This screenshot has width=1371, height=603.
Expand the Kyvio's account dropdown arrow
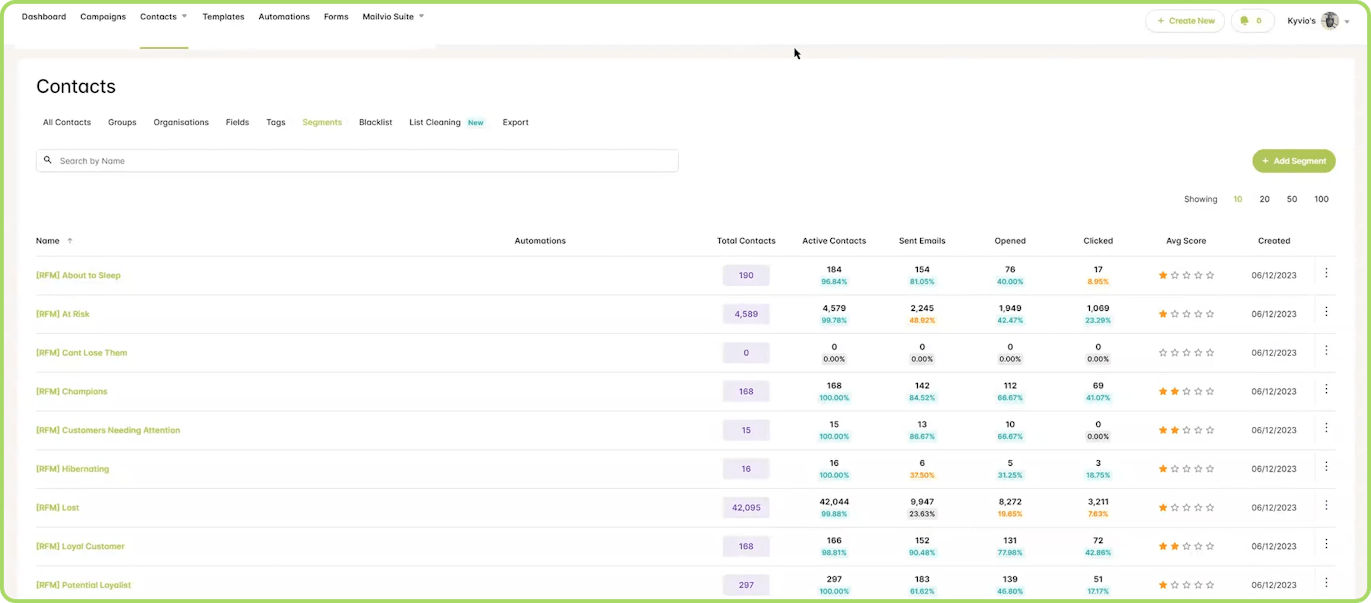pyautogui.click(x=1347, y=22)
